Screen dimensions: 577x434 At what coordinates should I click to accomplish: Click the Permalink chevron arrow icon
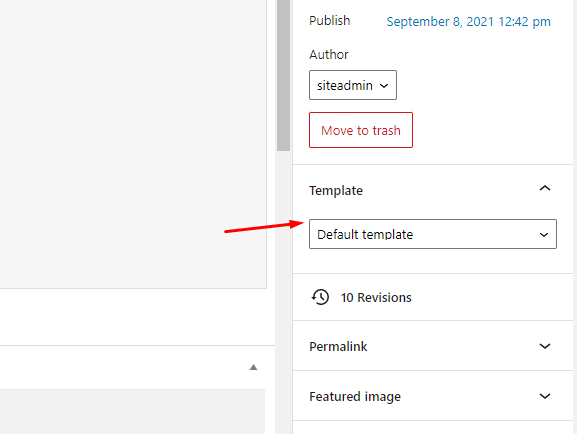(x=545, y=346)
